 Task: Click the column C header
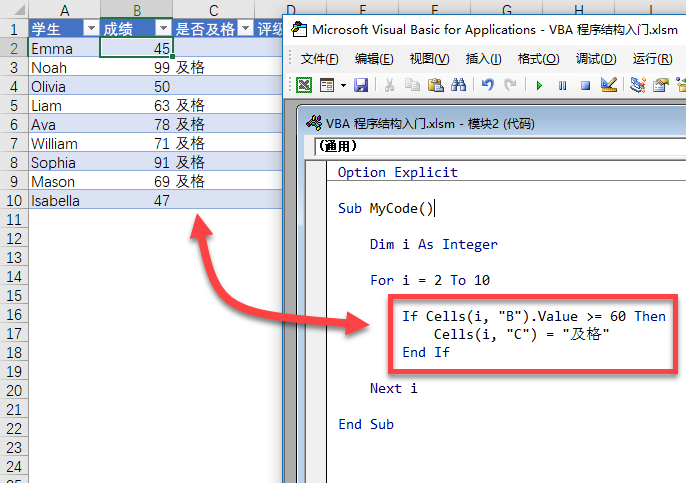(x=213, y=10)
